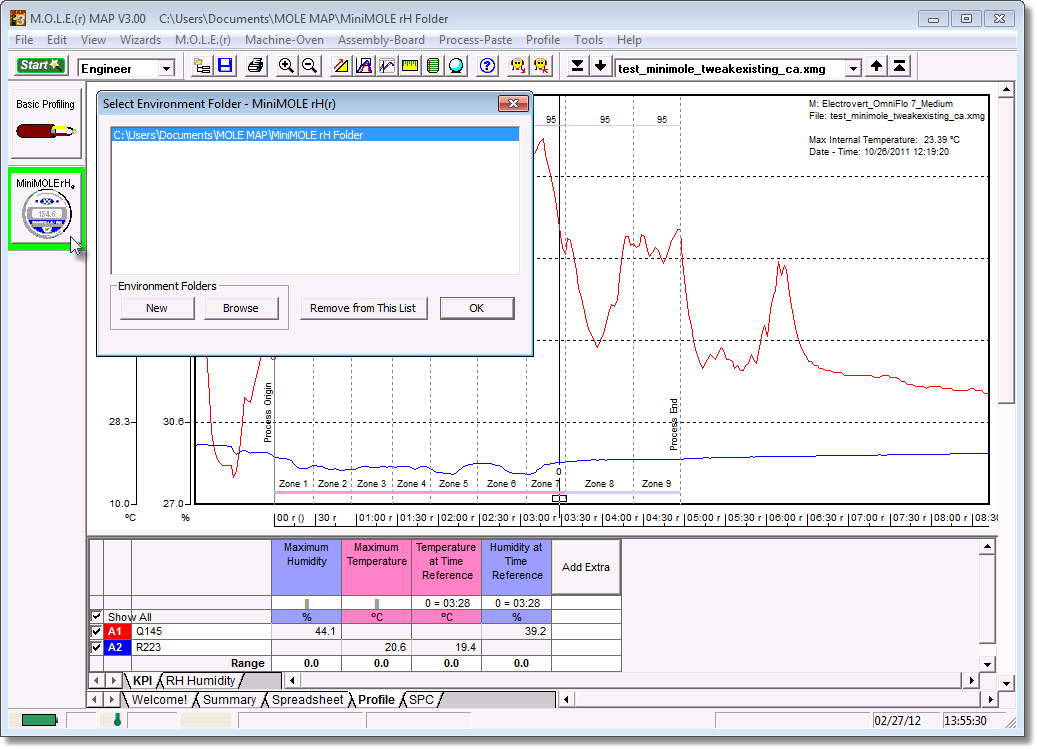Open the File menu
The image size is (1037, 749).
click(24, 40)
